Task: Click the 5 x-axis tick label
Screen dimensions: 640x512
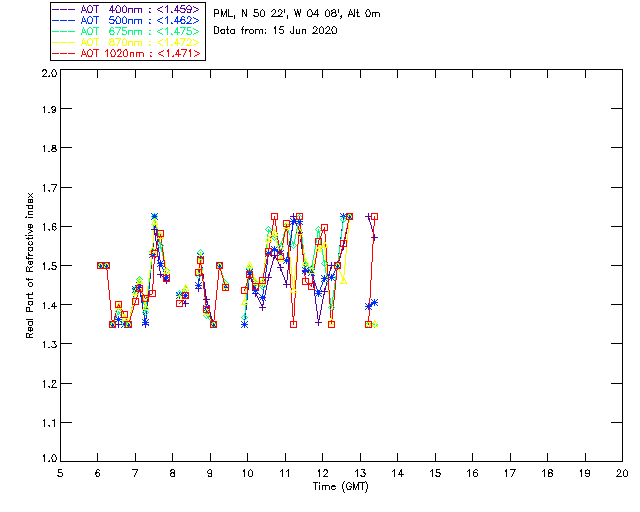Action: (x=60, y=473)
